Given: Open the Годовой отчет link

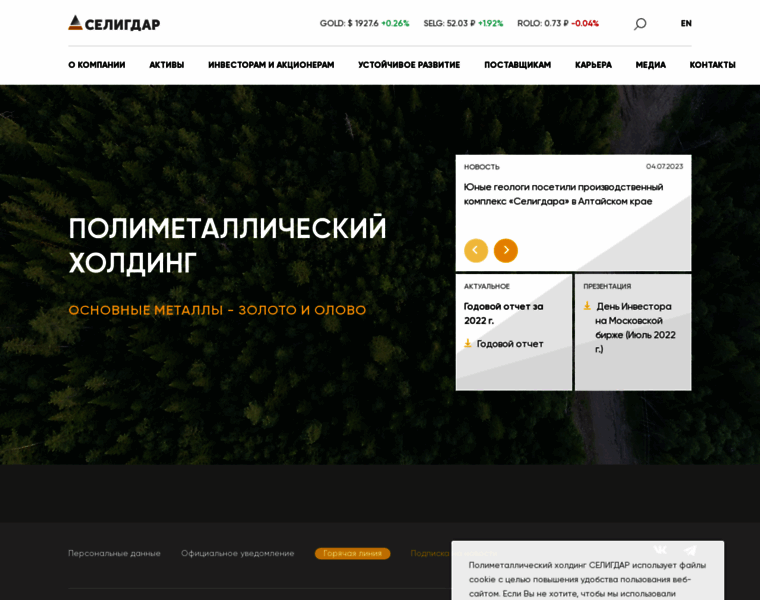Looking at the screenshot, I should 510,344.
